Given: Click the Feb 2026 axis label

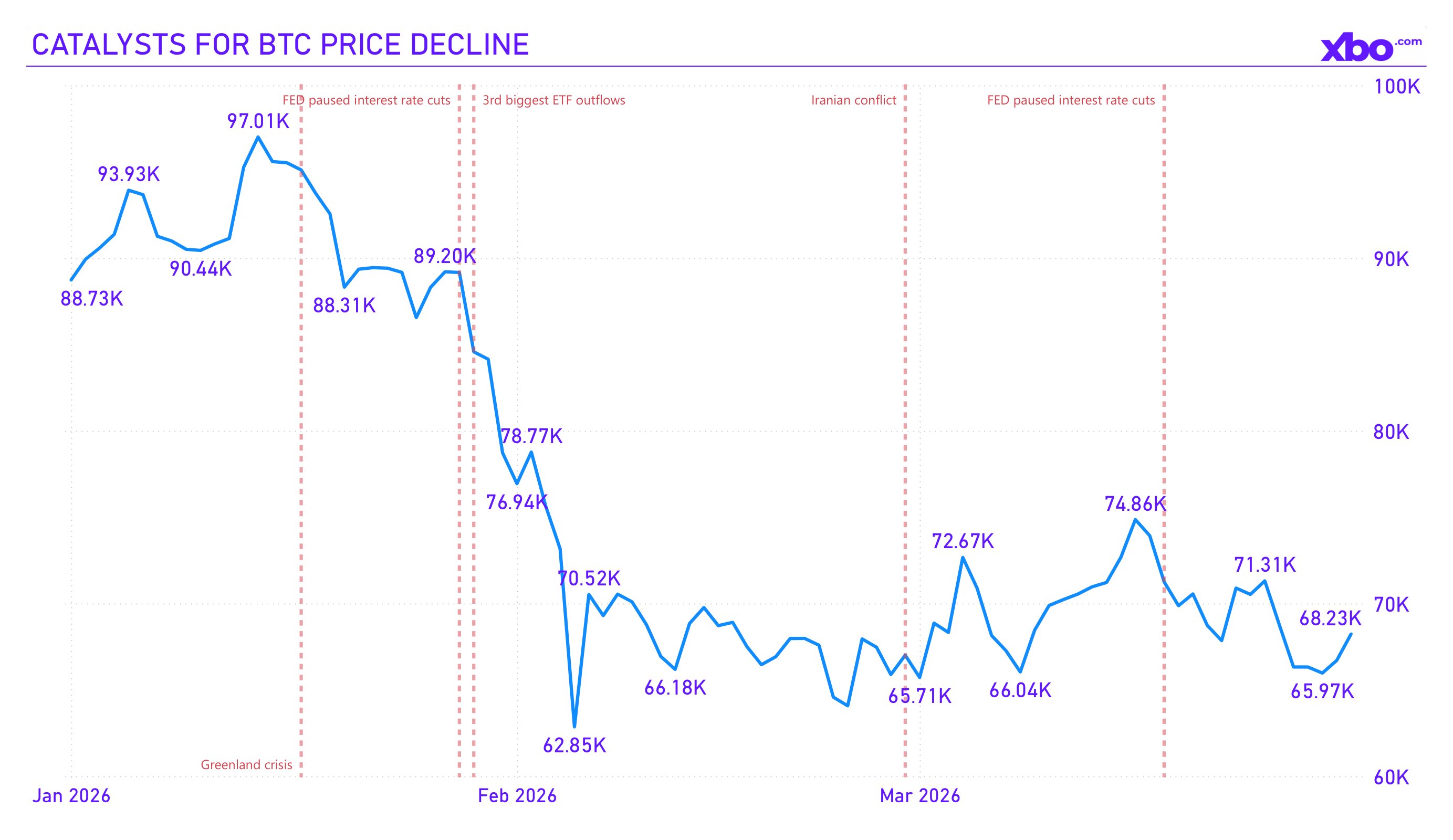Looking at the screenshot, I should 517,795.
